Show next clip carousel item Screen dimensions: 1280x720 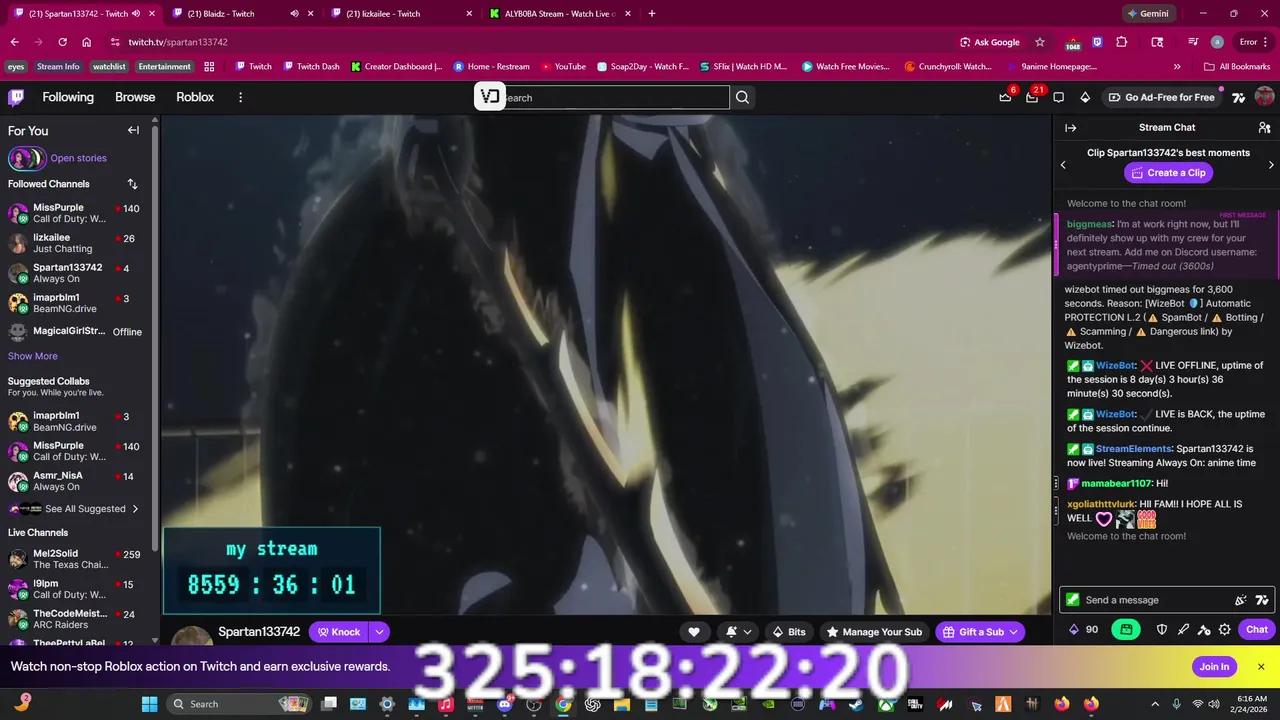click(1271, 165)
